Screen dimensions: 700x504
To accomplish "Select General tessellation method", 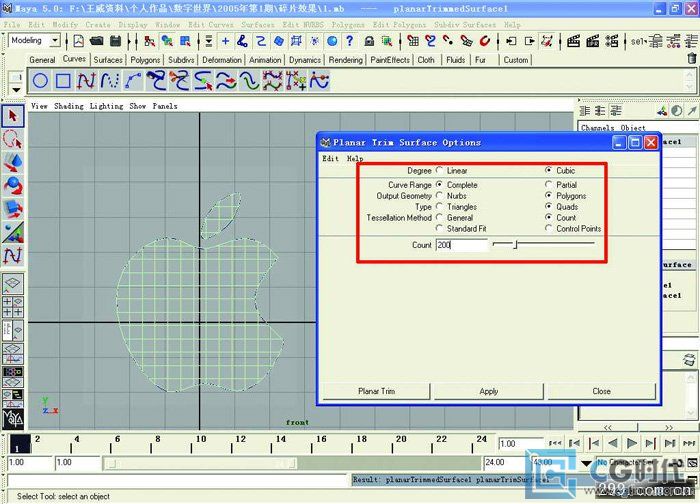I will pos(440,217).
